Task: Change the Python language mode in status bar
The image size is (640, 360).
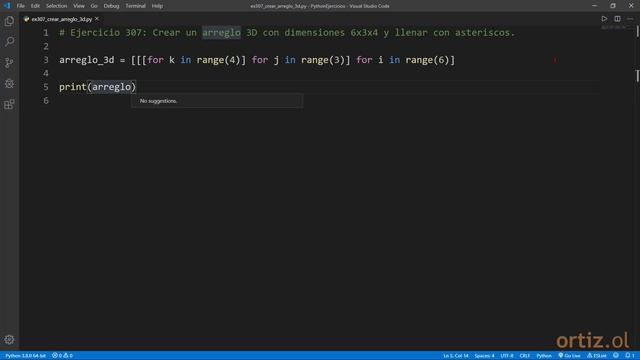Action: tap(544, 356)
